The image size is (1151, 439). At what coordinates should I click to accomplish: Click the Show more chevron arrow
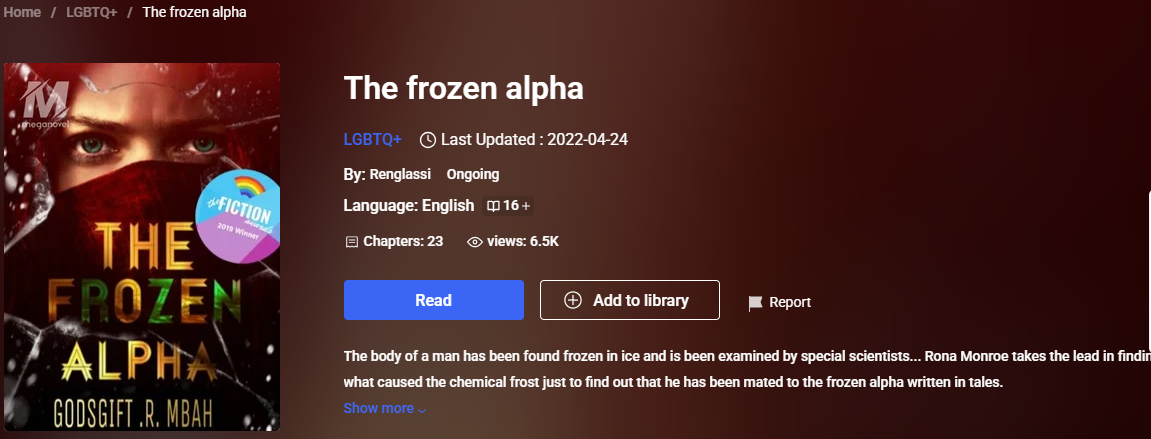[x=422, y=410]
